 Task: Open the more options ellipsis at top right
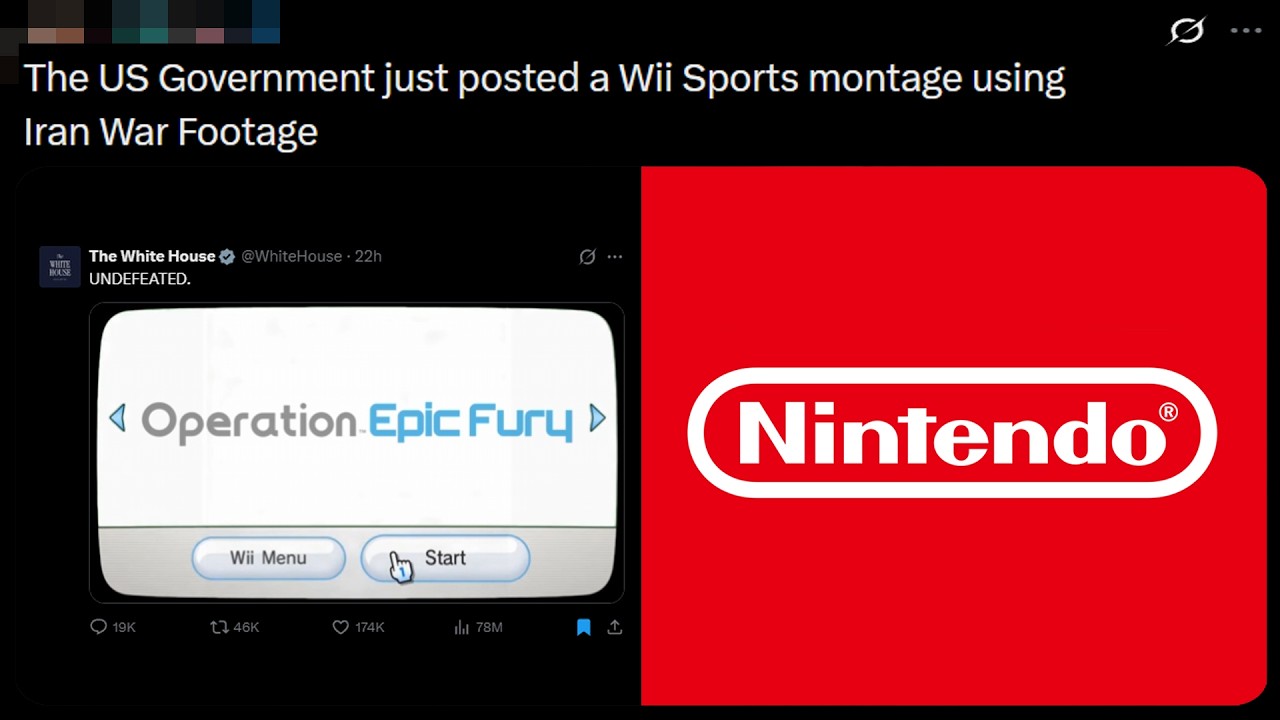[1246, 31]
